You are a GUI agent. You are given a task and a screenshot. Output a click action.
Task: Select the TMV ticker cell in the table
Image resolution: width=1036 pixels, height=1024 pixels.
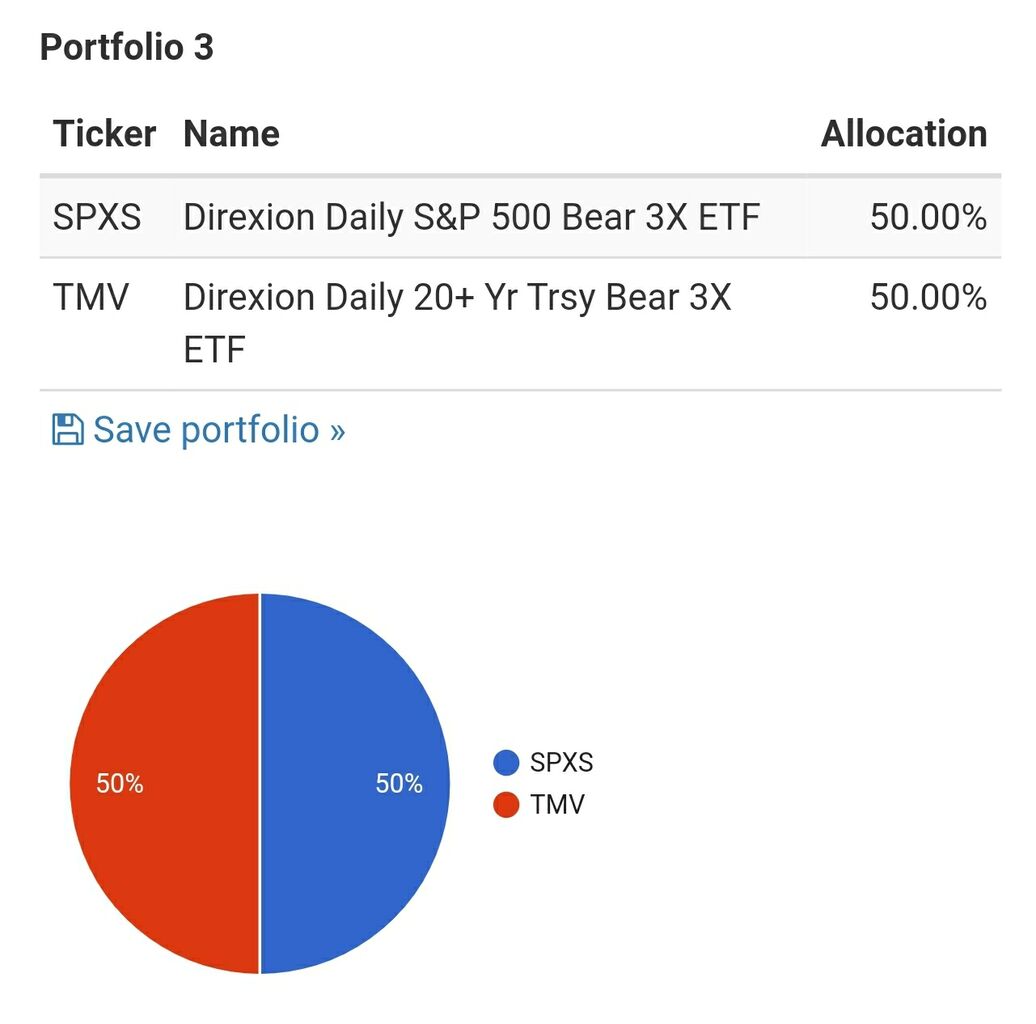(91, 297)
